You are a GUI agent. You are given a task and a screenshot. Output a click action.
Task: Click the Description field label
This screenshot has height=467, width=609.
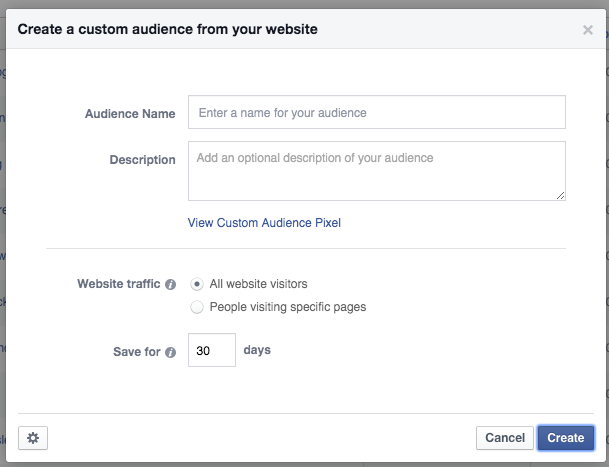point(142,160)
